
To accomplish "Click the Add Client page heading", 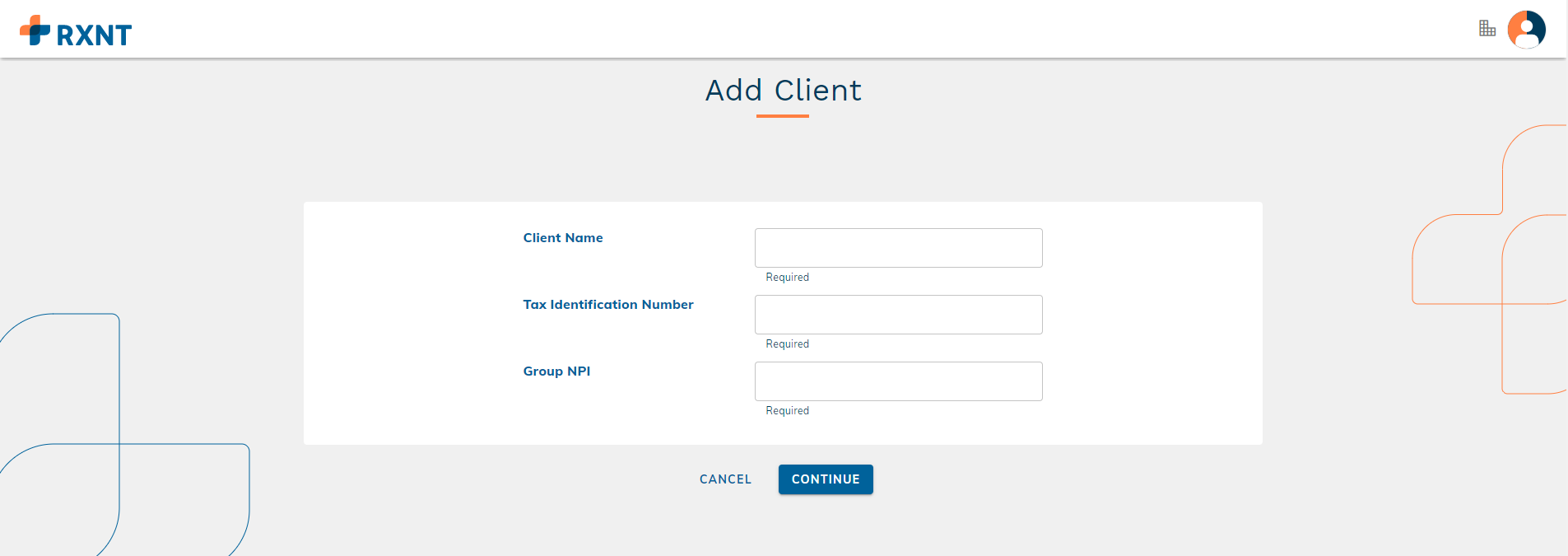I will point(784,91).
